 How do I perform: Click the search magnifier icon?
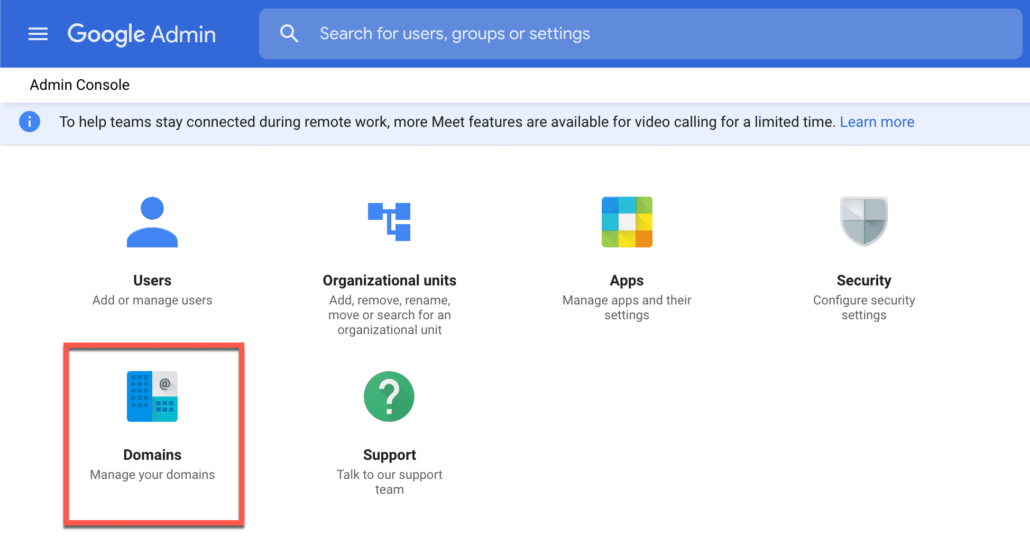coord(289,33)
